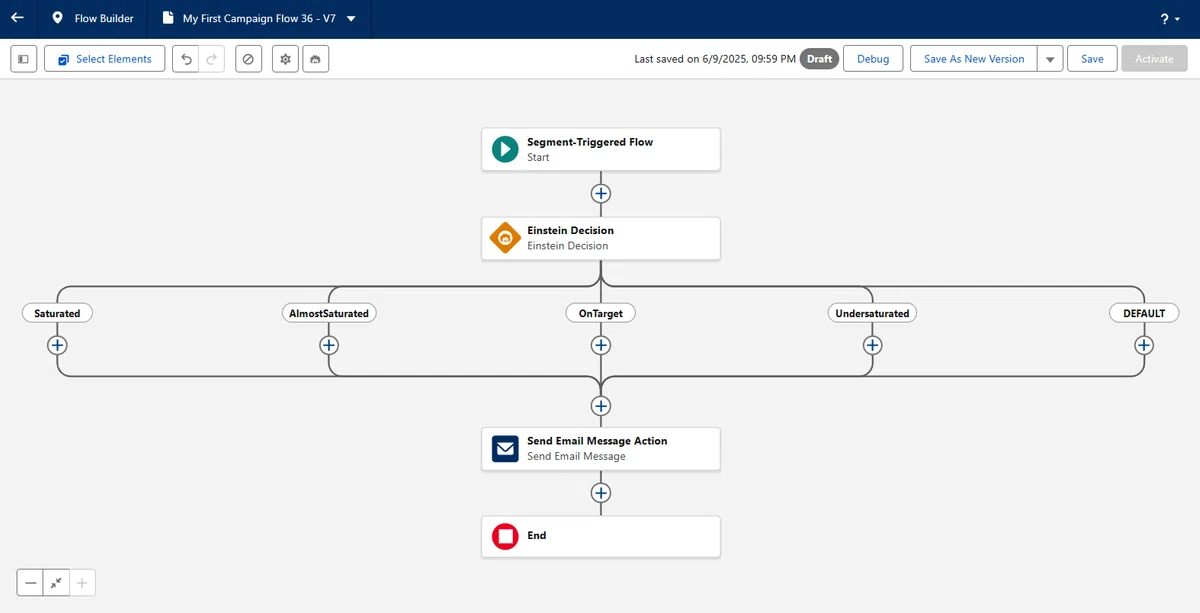Add element below the Start node
The width and height of the screenshot is (1200, 613).
point(600,193)
